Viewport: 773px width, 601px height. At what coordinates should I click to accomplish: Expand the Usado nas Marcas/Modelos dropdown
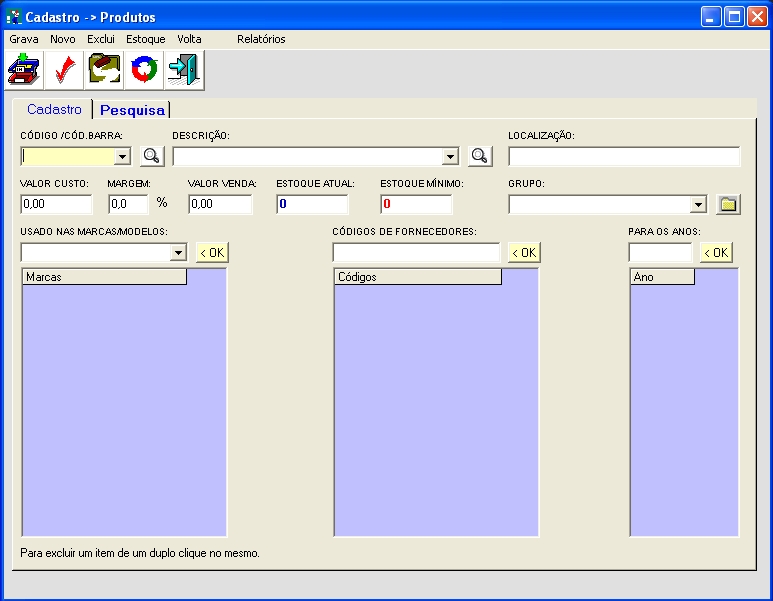pyautogui.click(x=178, y=253)
